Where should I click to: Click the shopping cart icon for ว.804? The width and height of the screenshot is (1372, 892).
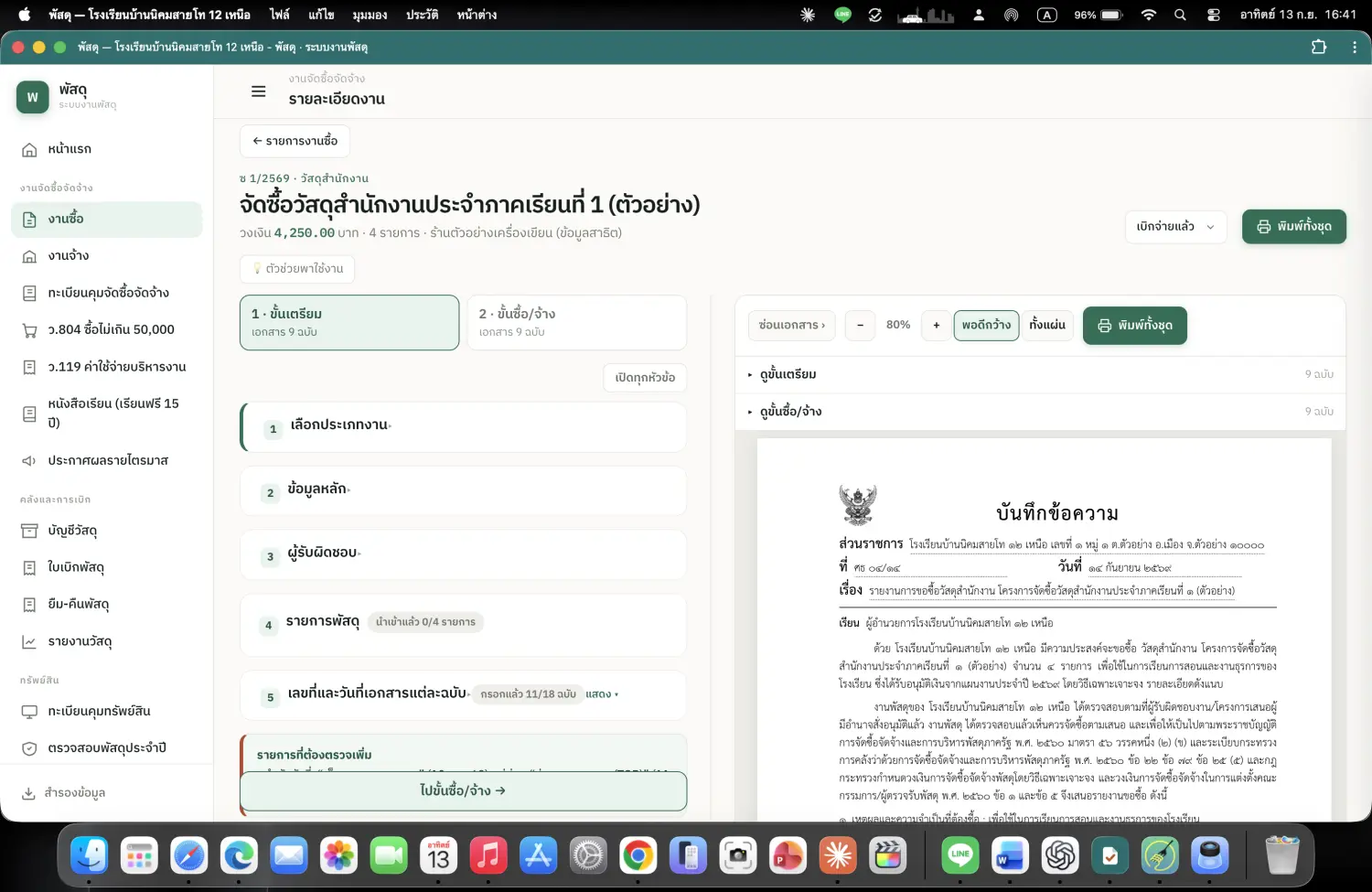click(x=29, y=330)
